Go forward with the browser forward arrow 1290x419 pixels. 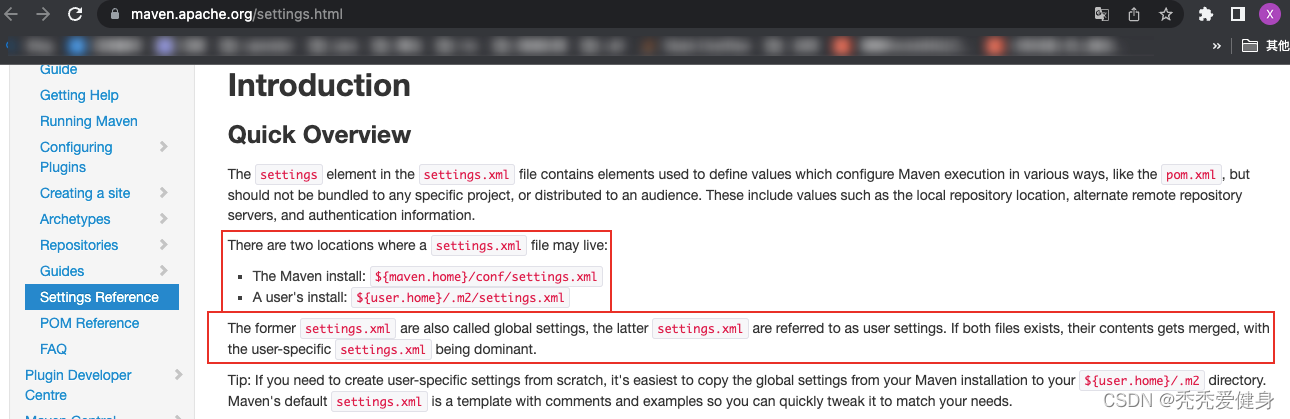(42, 14)
